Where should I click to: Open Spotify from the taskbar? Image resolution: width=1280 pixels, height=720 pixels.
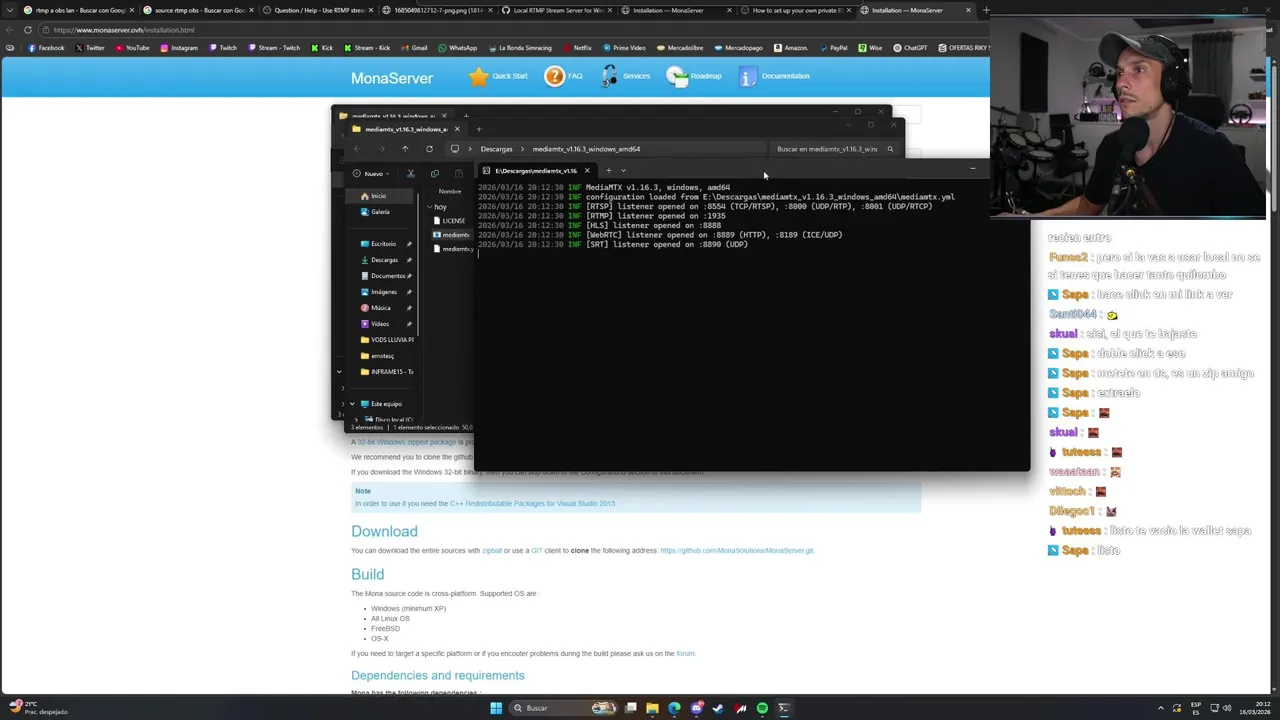tap(762, 708)
